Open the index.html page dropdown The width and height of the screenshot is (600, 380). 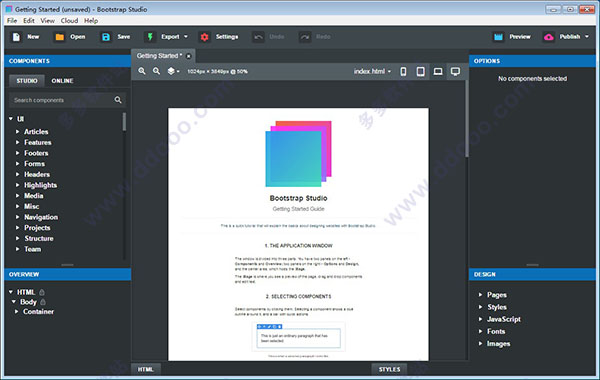click(373, 71)
